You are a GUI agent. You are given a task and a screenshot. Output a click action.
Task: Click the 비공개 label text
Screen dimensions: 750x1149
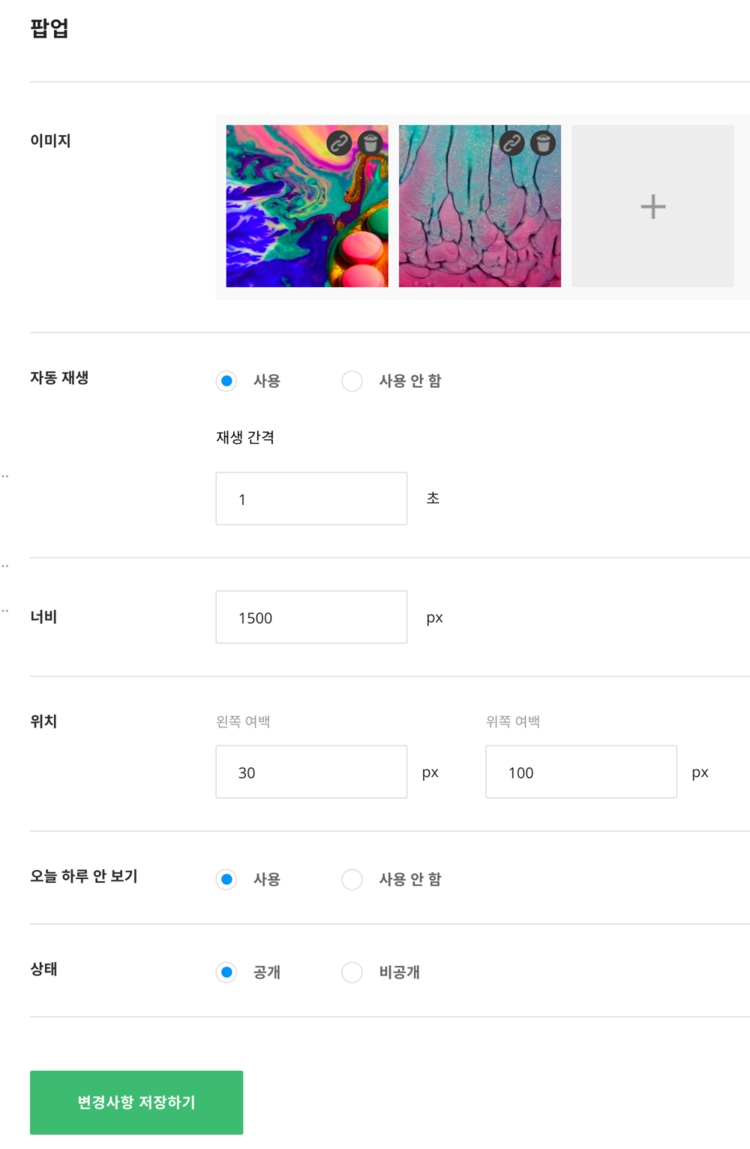399,972
